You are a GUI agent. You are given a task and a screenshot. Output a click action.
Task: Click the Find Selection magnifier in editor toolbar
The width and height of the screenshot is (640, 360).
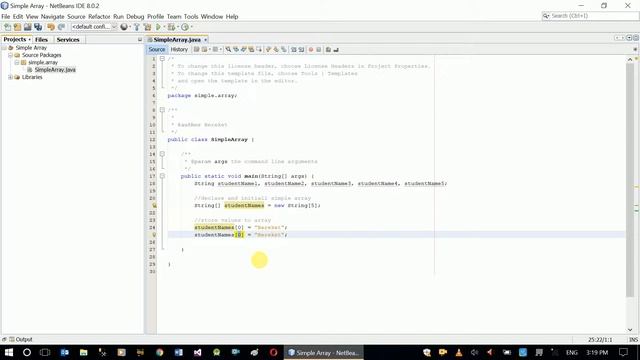click(x=228, y=49)
